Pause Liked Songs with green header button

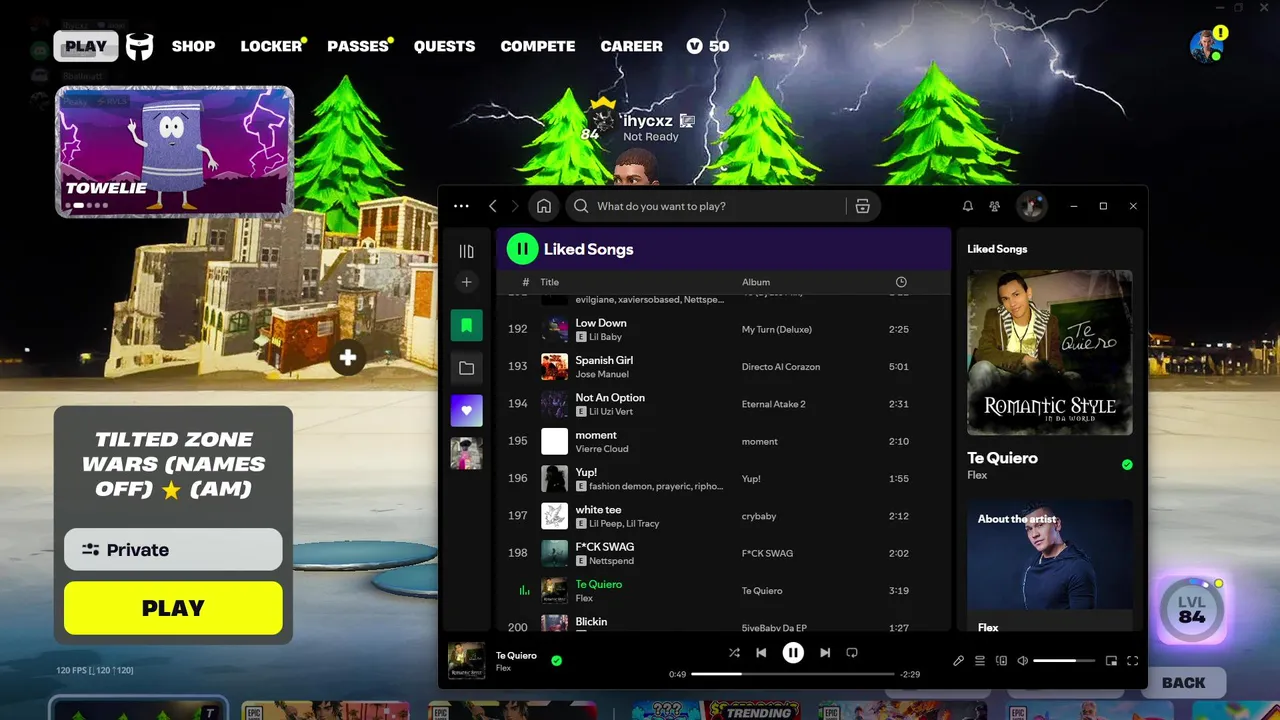(522, 249)
